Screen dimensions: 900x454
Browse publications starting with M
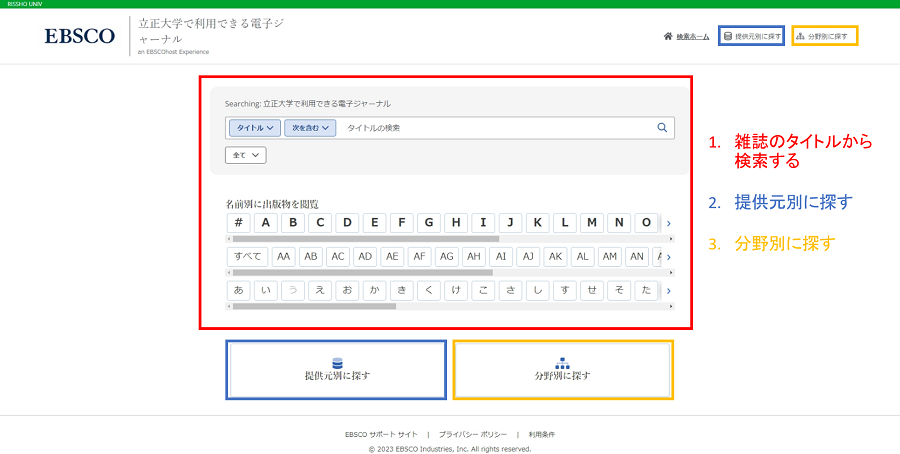[x=592, y=223]
